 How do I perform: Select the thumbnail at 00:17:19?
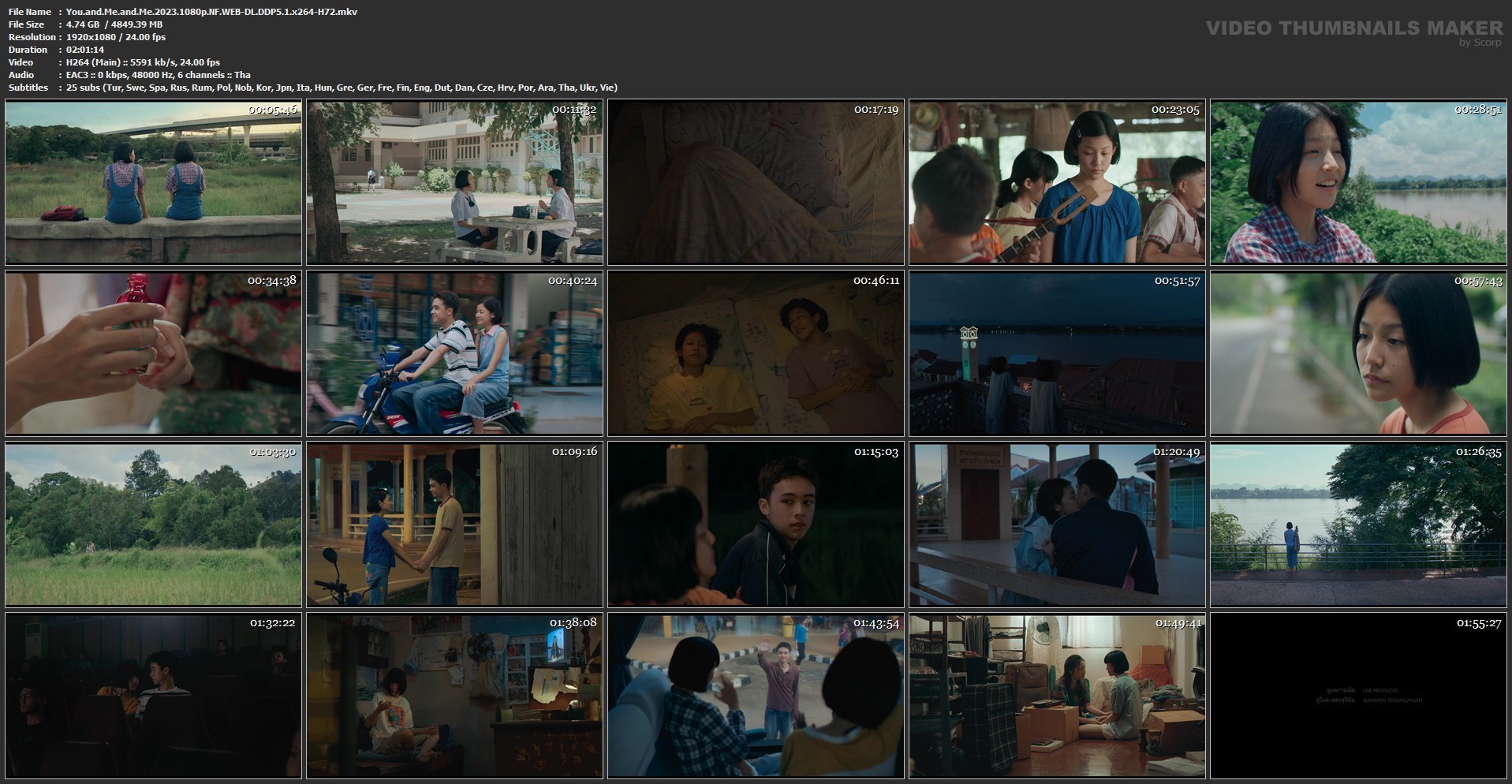click(756, 182)
